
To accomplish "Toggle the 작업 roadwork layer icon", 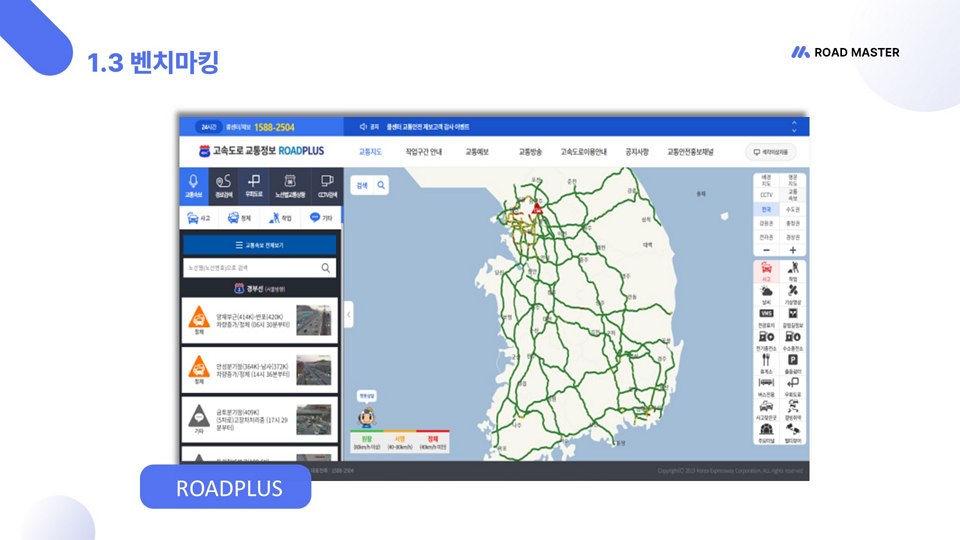I will (x=792, y=271).
